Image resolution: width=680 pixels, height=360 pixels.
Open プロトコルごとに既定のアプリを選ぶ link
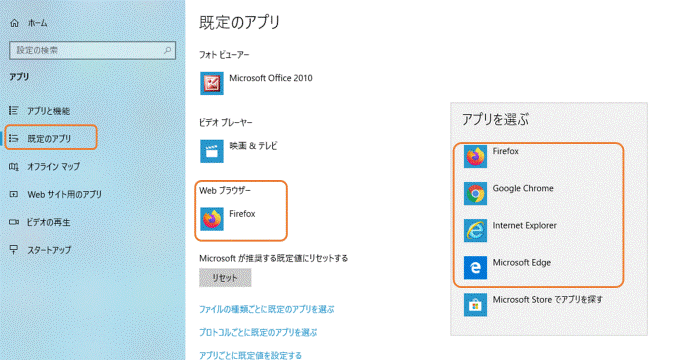[x=258, y=332]
